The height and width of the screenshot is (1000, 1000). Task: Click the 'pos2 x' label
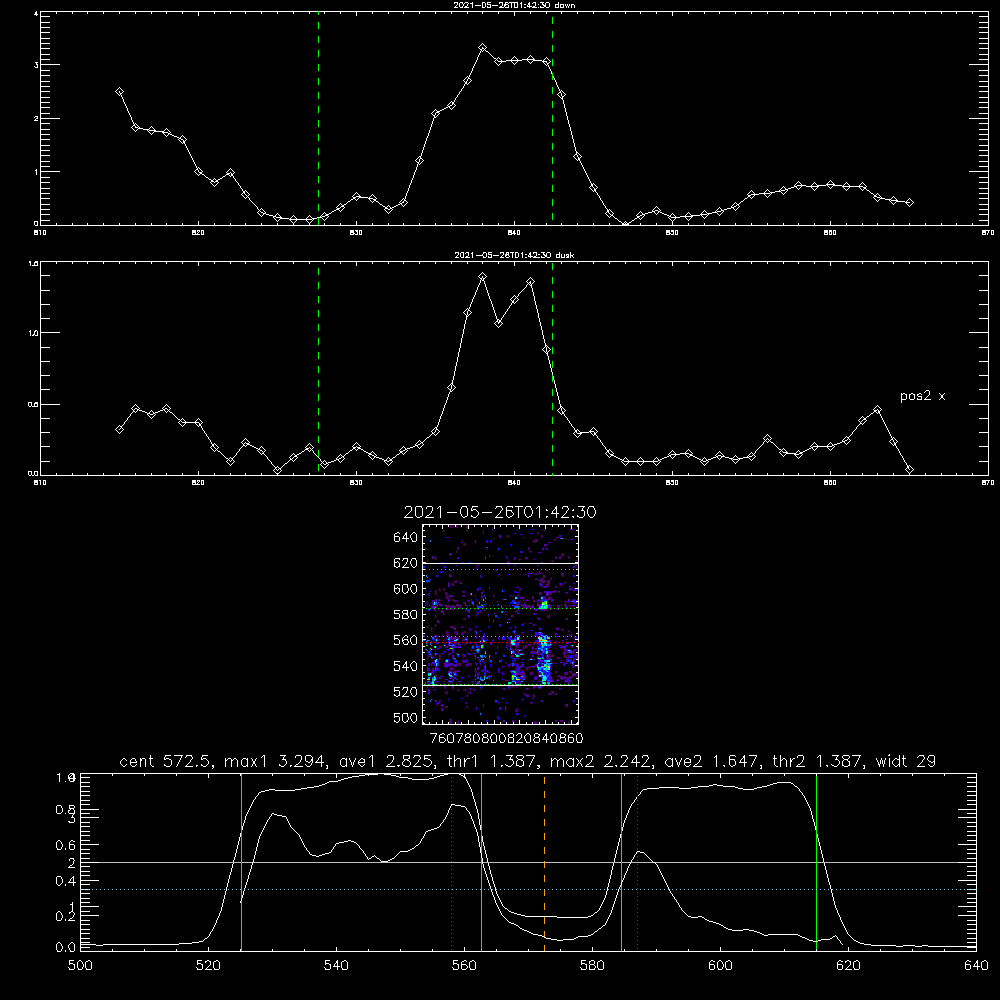pos(922,396)
